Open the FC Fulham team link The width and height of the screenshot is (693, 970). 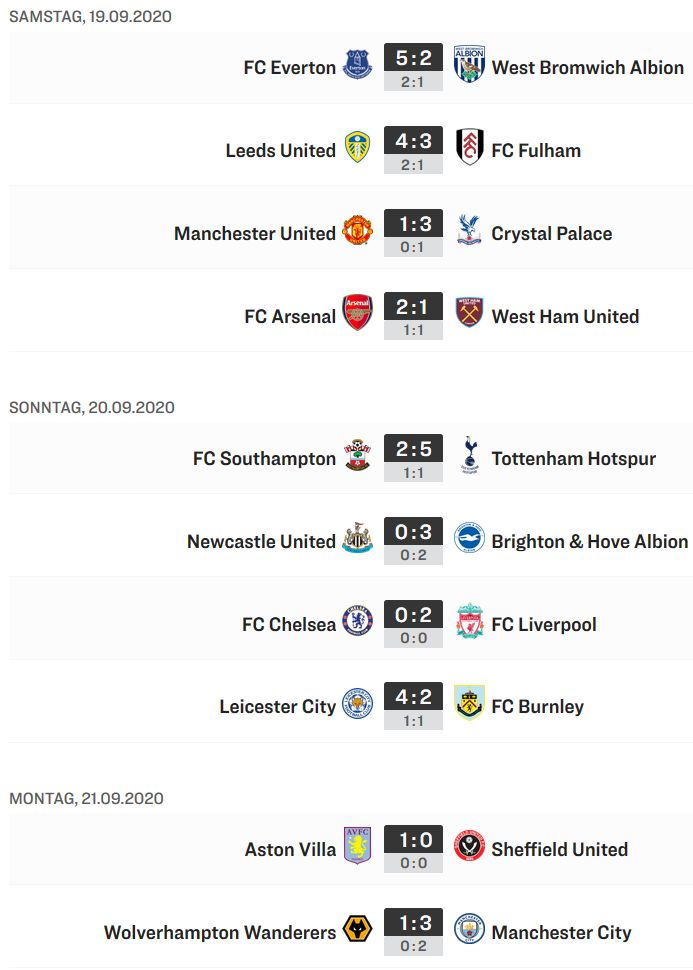[536, 151]
